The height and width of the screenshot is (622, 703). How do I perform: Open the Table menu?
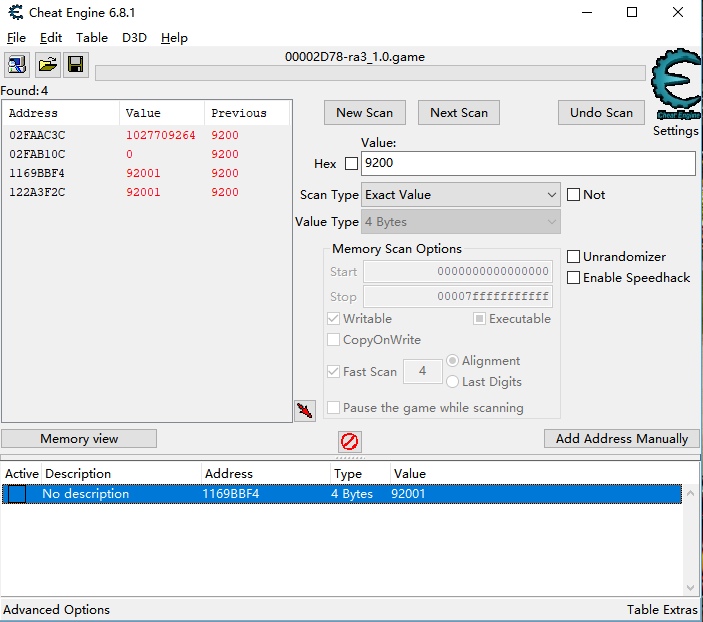coord(92,38)
